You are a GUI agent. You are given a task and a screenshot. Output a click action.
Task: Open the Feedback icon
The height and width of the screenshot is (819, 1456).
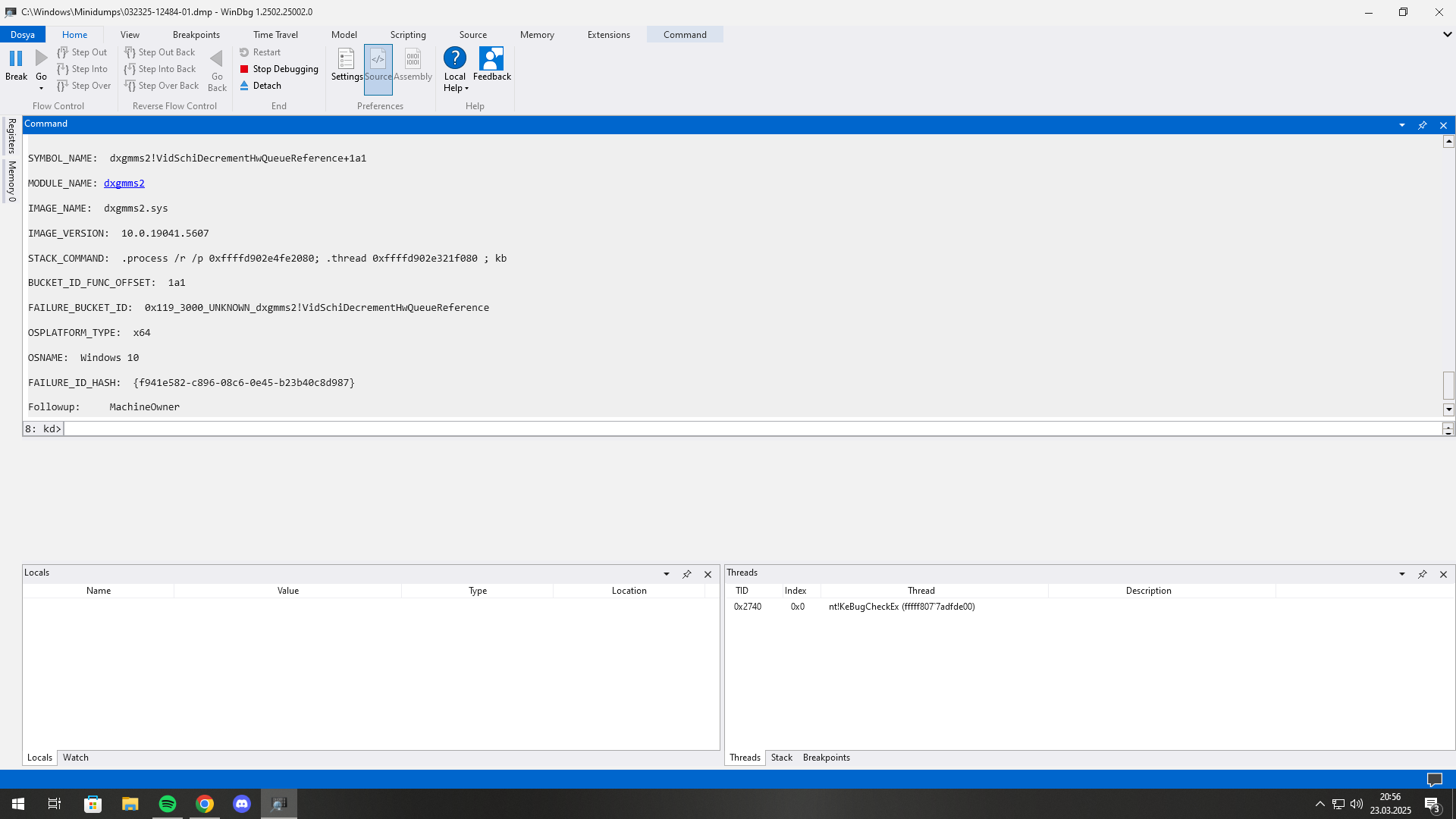pos(491,59)
